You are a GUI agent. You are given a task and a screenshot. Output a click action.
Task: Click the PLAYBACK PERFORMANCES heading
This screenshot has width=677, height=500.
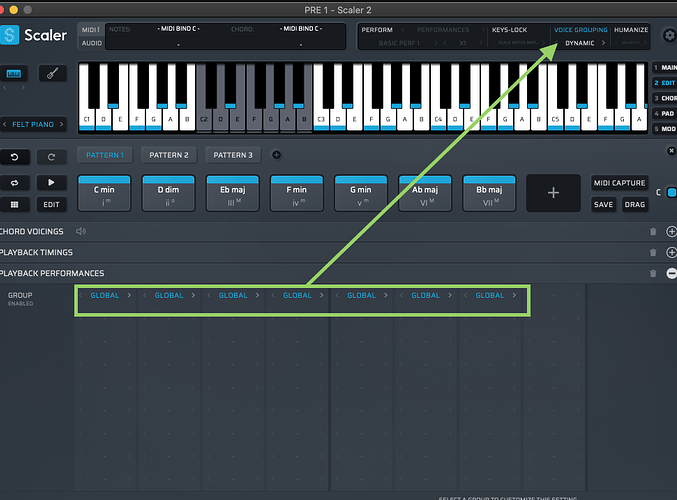52,273
